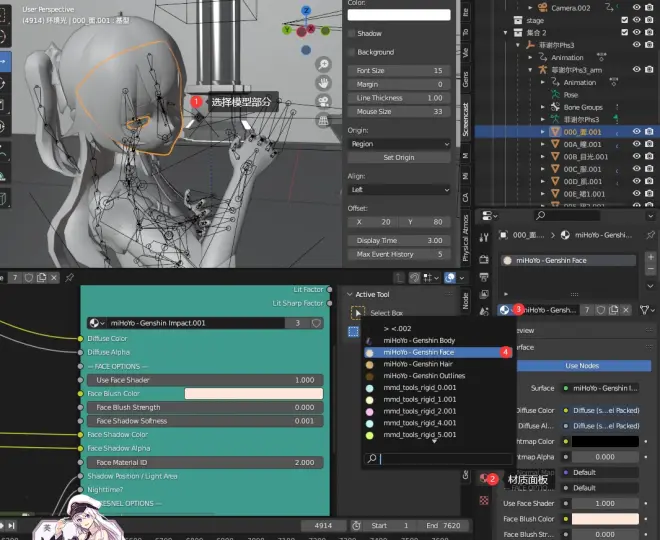This screenshot has width=660, height=540.
Task: Click the minus button to remove material slot
Action: point(650,269)
